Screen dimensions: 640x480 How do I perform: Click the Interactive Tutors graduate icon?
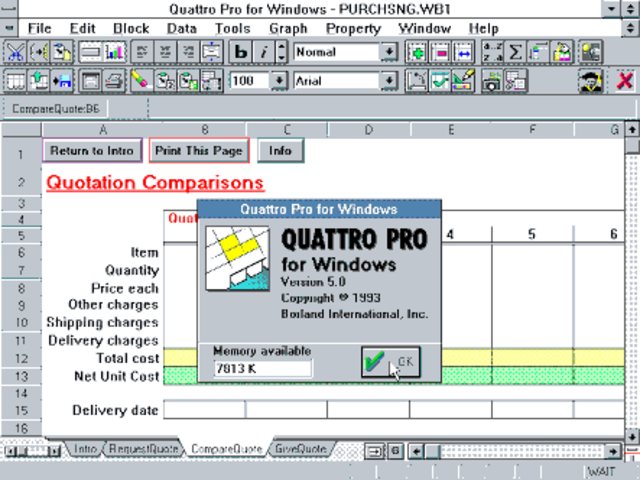590,81
